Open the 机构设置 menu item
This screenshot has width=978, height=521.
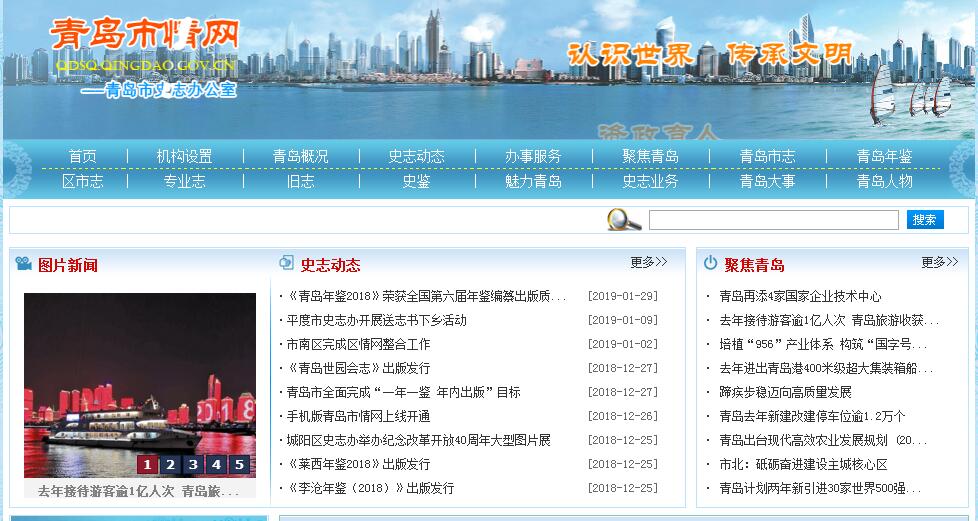(184, 156)
